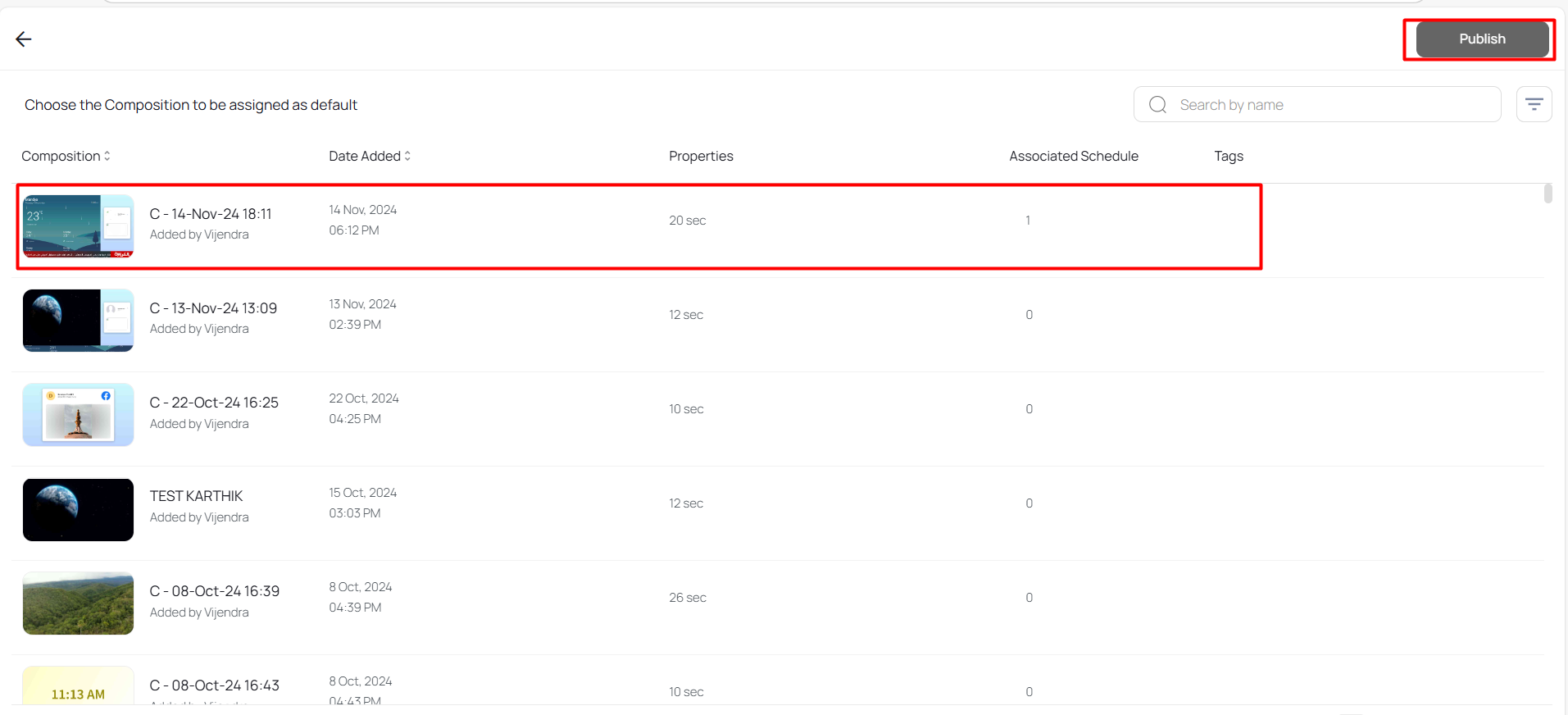
Task: Click the Tags column header
Action: coord(1228,156)
